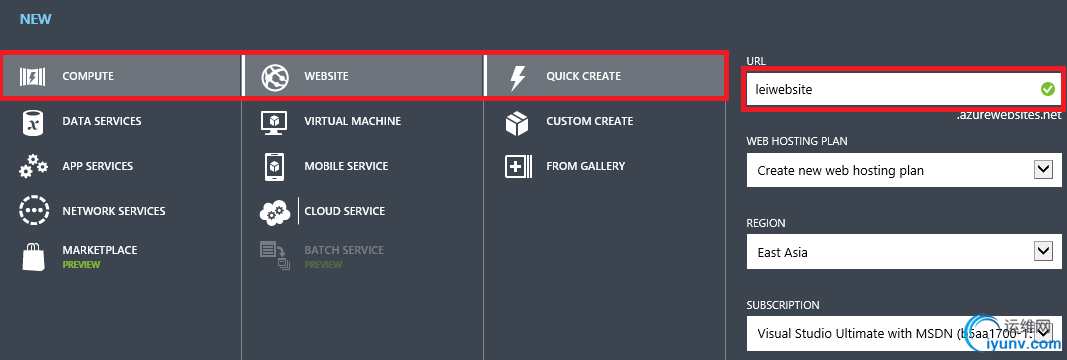Image resolution: width=1067 pixels, height=360 pixels.
Task: Click the Region dropdown arrow
Action: 1043,251
